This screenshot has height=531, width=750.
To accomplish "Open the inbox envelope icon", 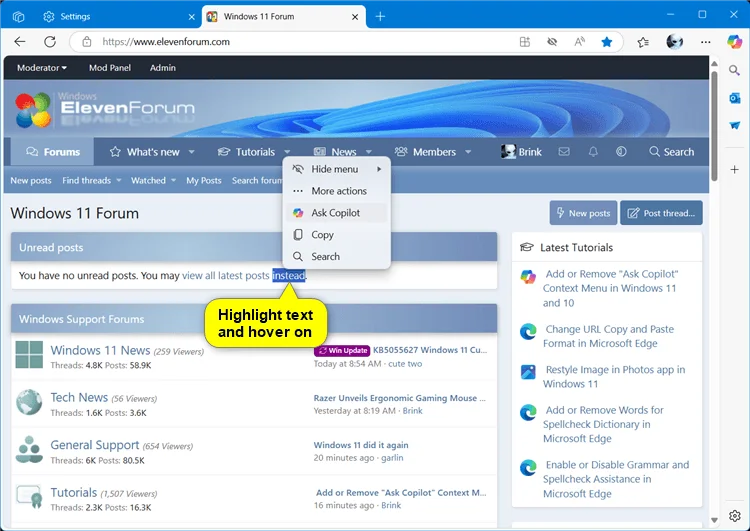I will point(564,152).
